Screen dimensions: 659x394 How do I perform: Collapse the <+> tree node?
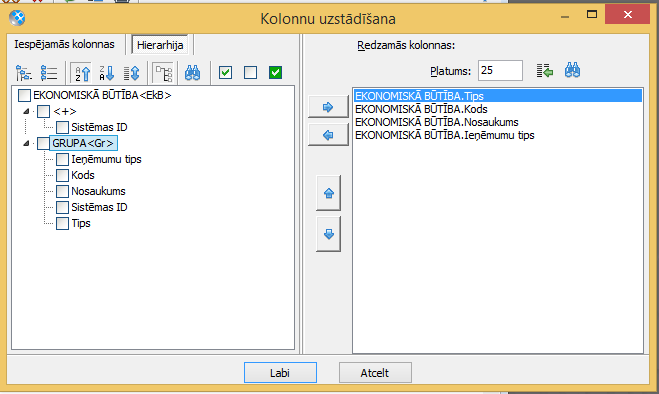tap(26, 111)
